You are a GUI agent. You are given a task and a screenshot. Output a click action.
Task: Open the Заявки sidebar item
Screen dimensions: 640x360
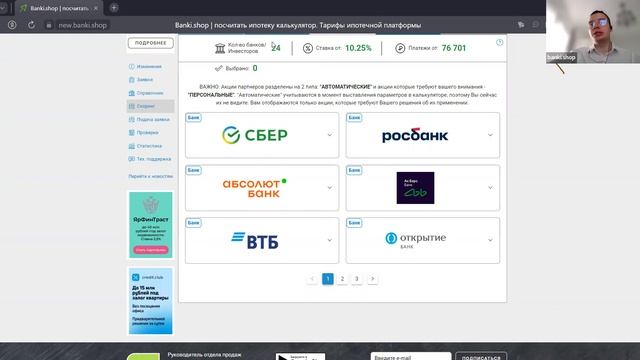point(144,80)
